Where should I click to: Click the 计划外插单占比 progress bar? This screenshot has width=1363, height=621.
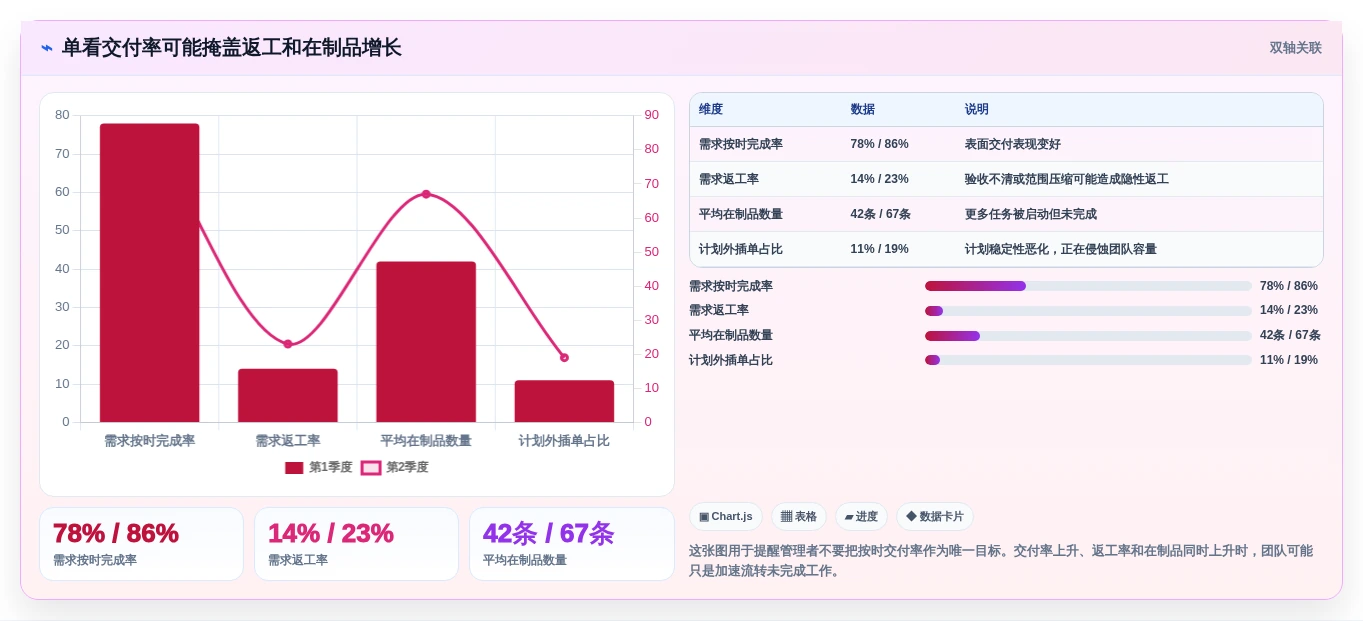[x=1088, y=360]
